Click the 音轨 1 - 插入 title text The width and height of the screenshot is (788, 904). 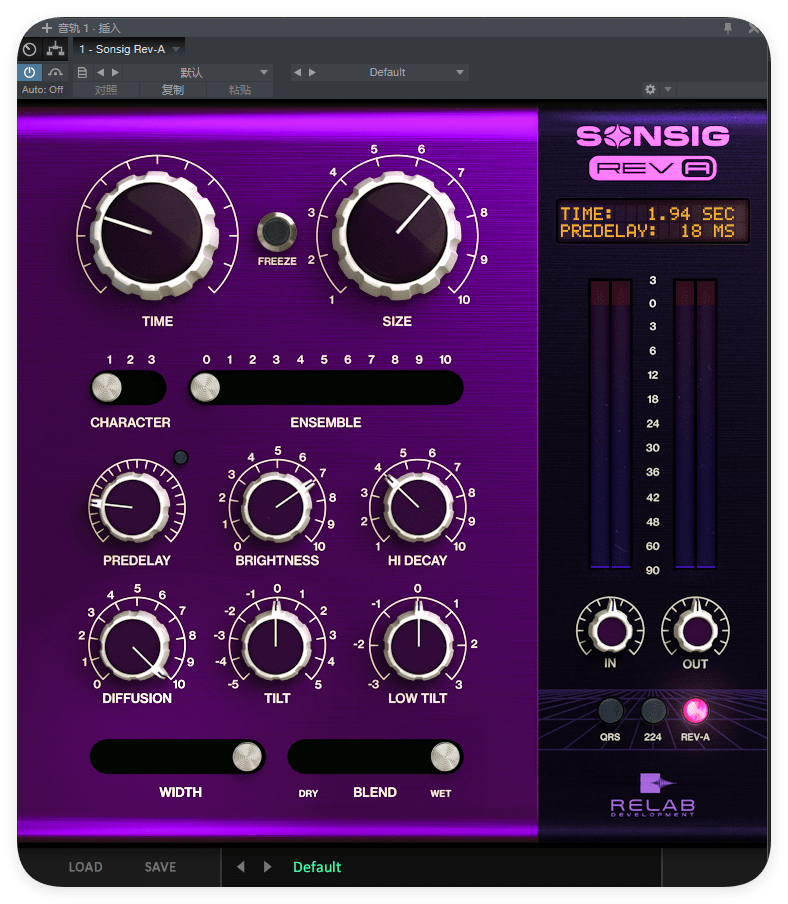(x=89, y=28)
